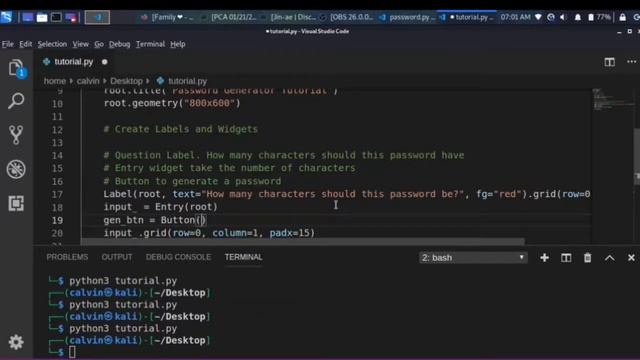Open the View menu
The image size is (640, 360).
click(80, 44)
